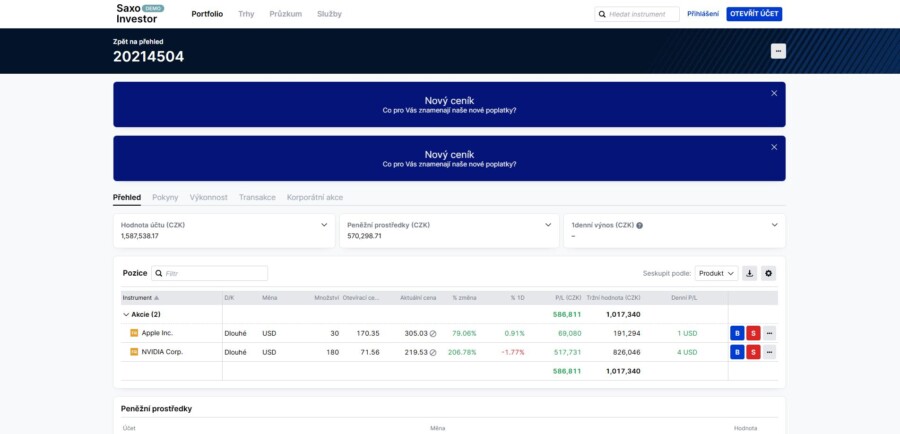Open the Trhy menu
The image size is (900, 434).
point(246,14)
